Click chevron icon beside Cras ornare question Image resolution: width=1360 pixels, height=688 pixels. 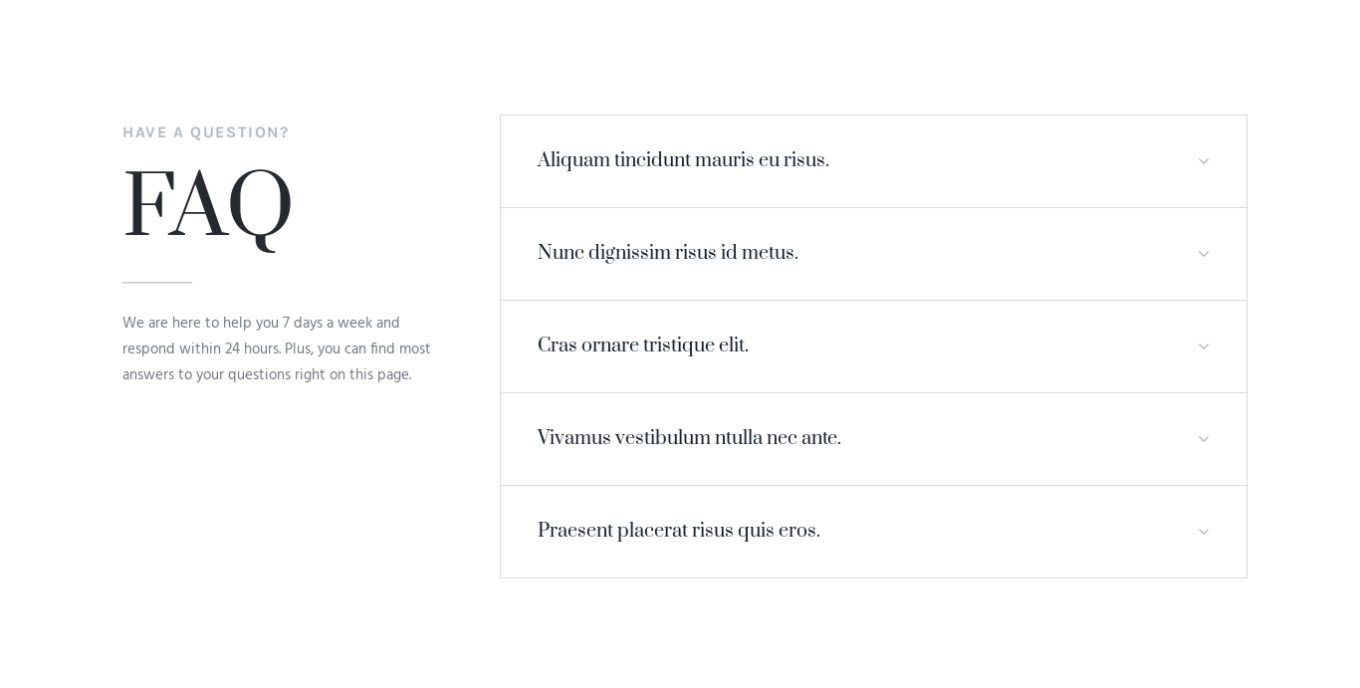click(x=1203, y=346)
